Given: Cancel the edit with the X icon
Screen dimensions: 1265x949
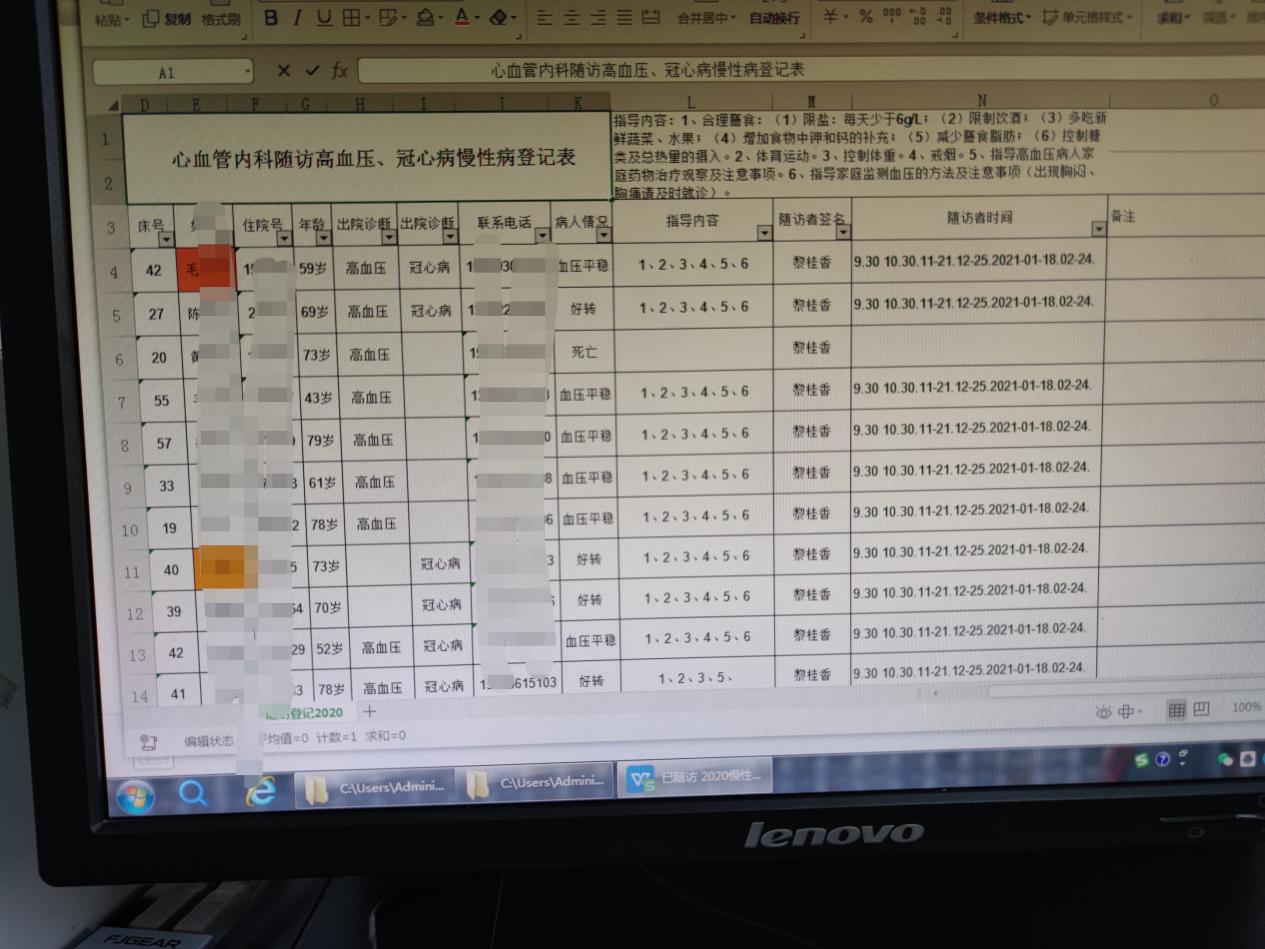Looking at the screenshot, I should 284,71.
